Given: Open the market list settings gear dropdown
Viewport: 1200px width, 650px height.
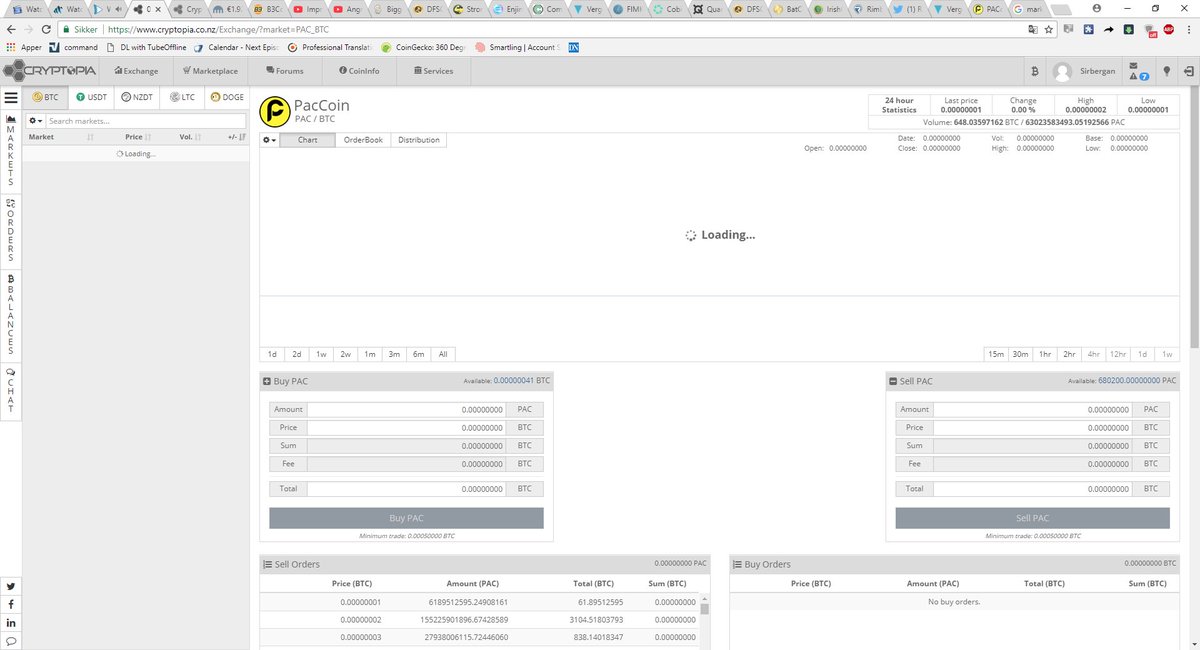Looking at the screenshot, I should 35,121.
